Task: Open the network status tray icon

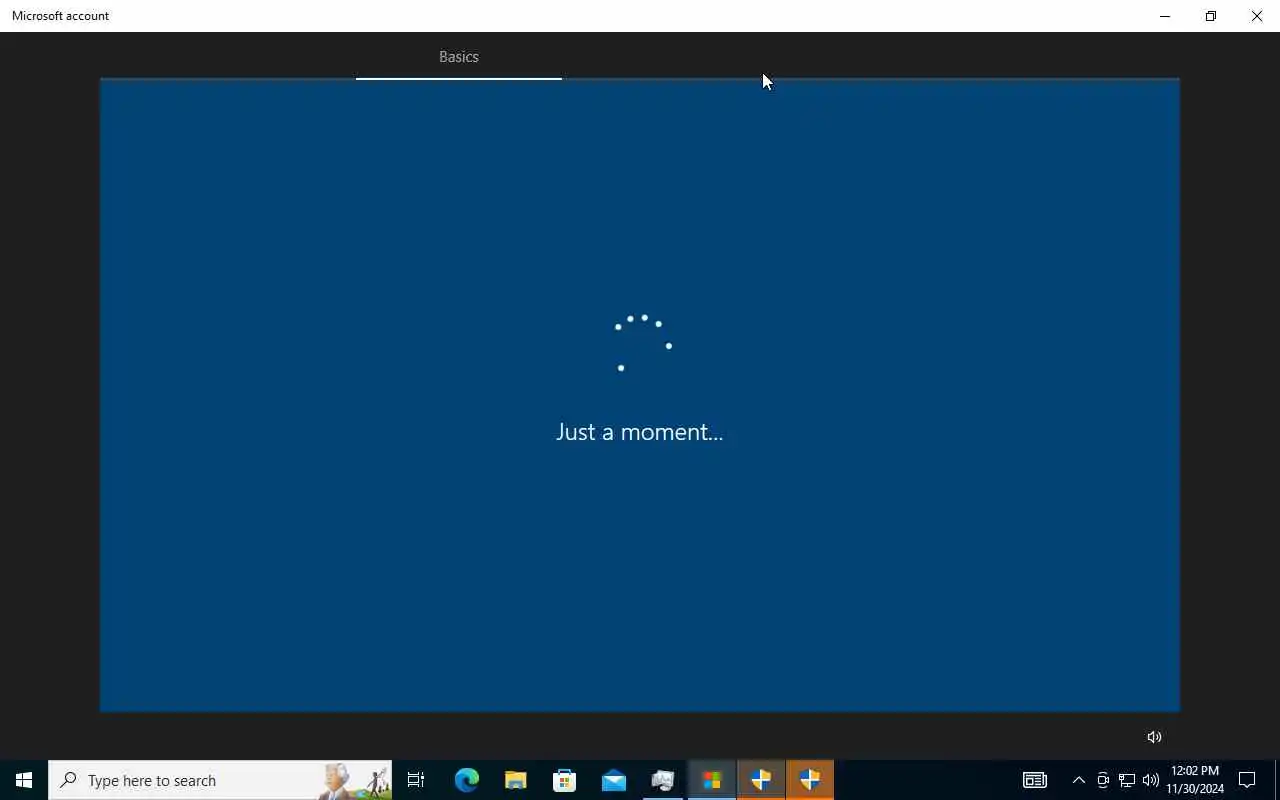Action: [1127, 780]
